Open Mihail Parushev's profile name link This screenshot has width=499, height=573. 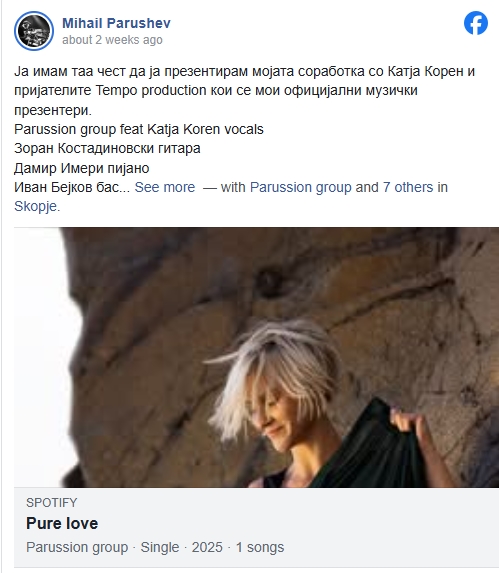pyautogui.click(x=116, y=23)
